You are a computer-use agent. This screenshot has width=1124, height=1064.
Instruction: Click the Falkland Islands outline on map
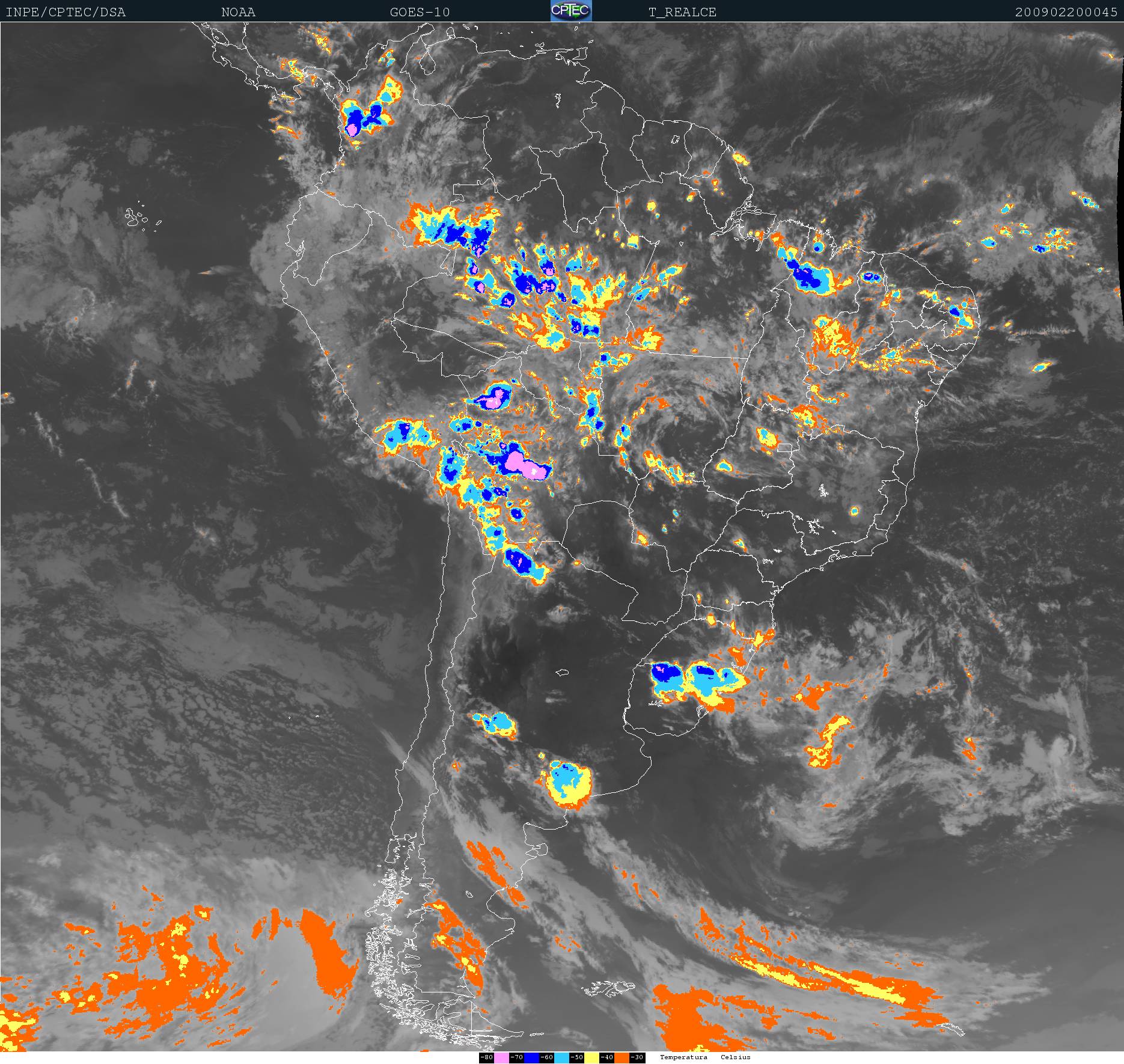click(x=608, y=988)
